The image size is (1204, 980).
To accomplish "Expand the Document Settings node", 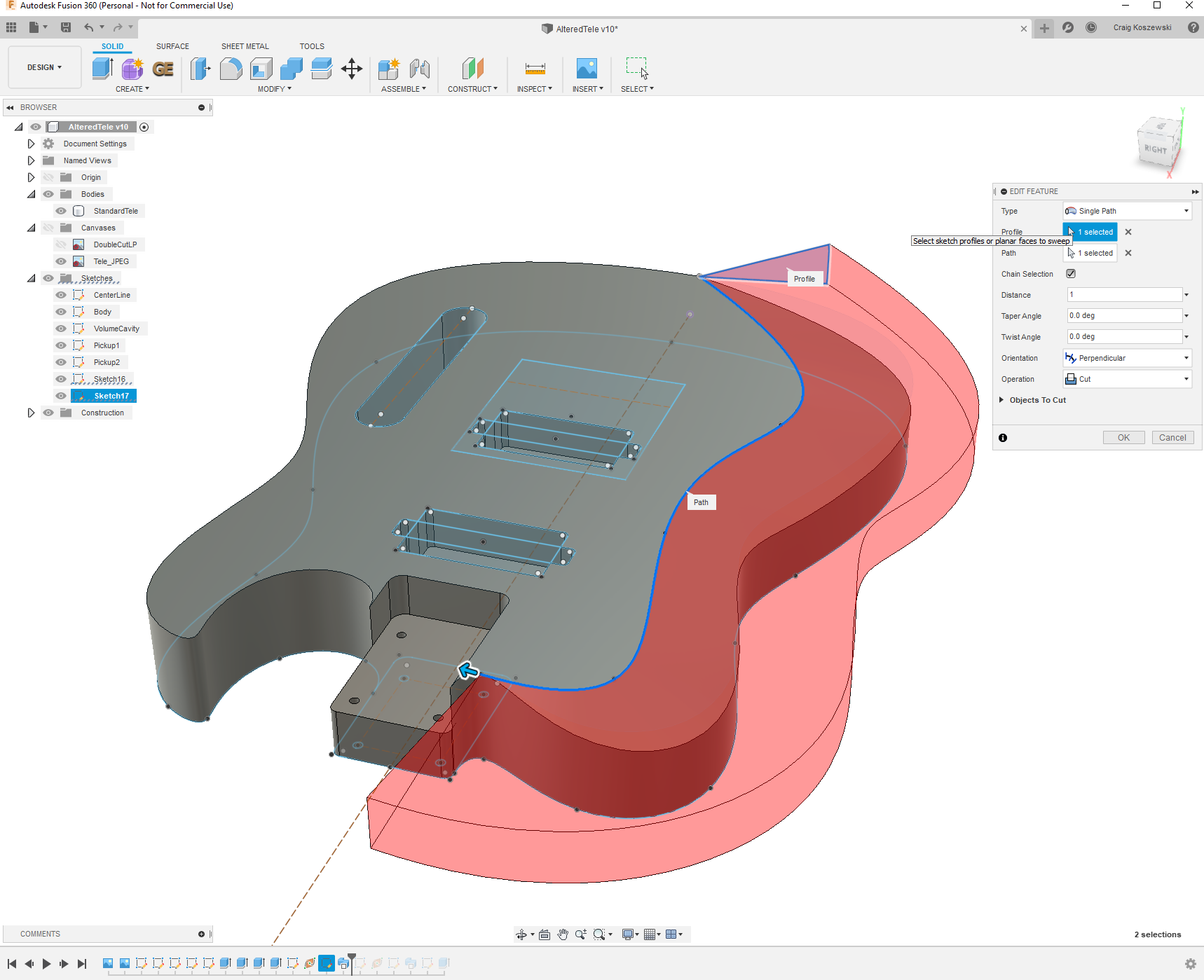I will click(x=31, y=144).
